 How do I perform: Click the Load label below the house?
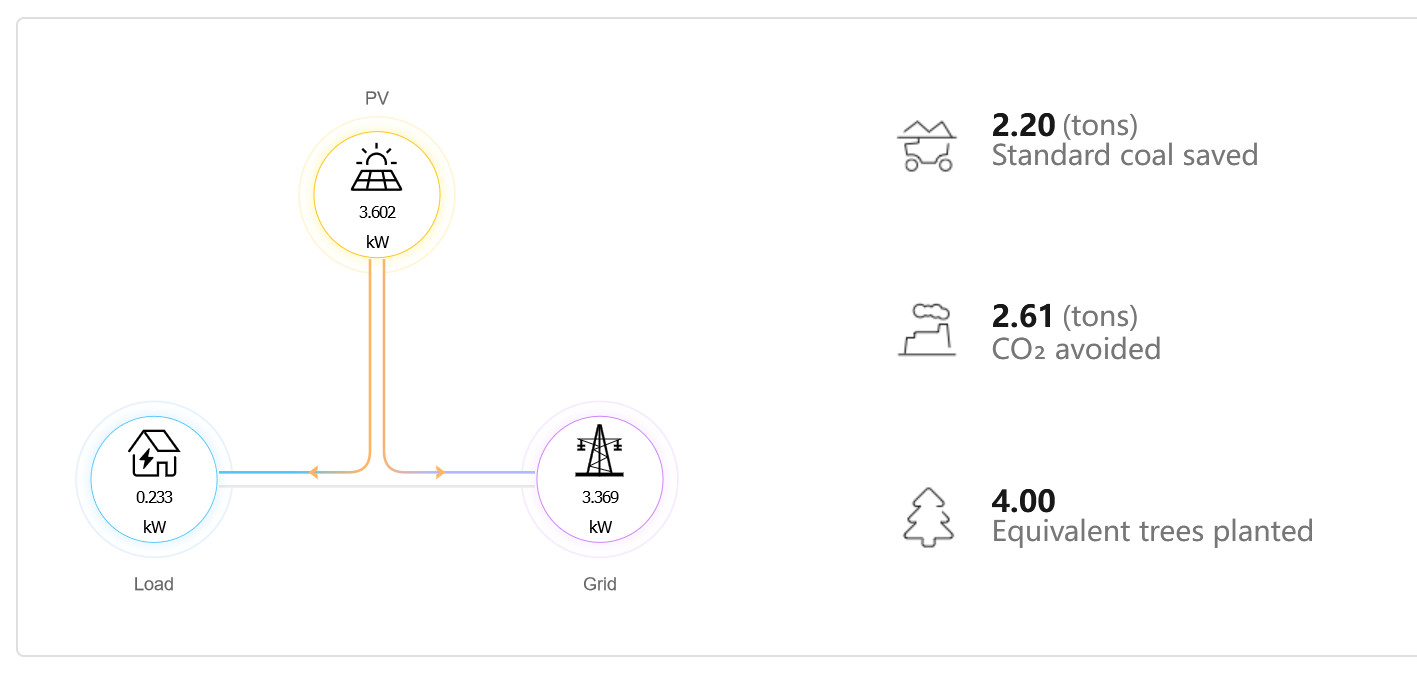click(x=153, y=584)
